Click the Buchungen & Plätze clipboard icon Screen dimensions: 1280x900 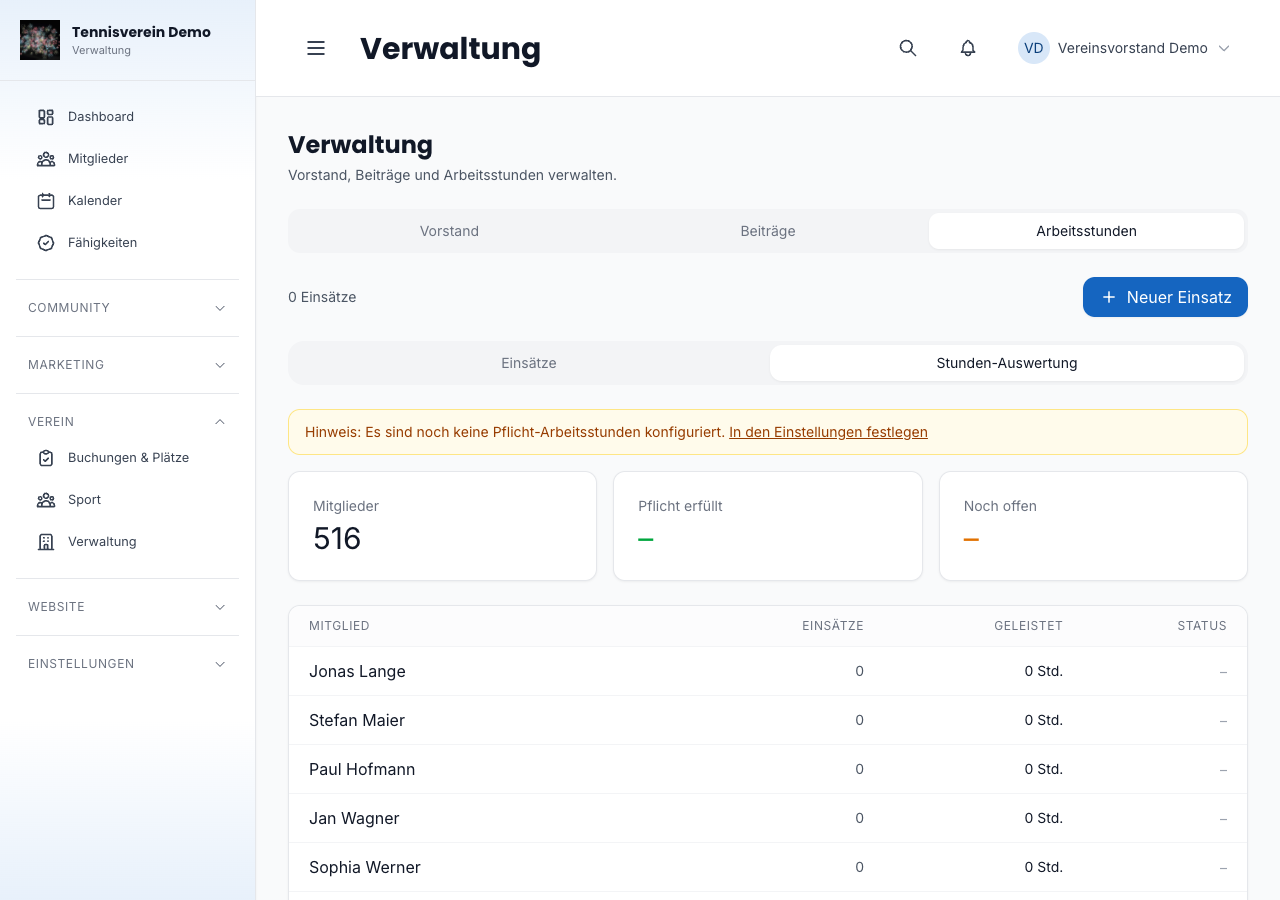pyautogui.click(x=46, y=458)
